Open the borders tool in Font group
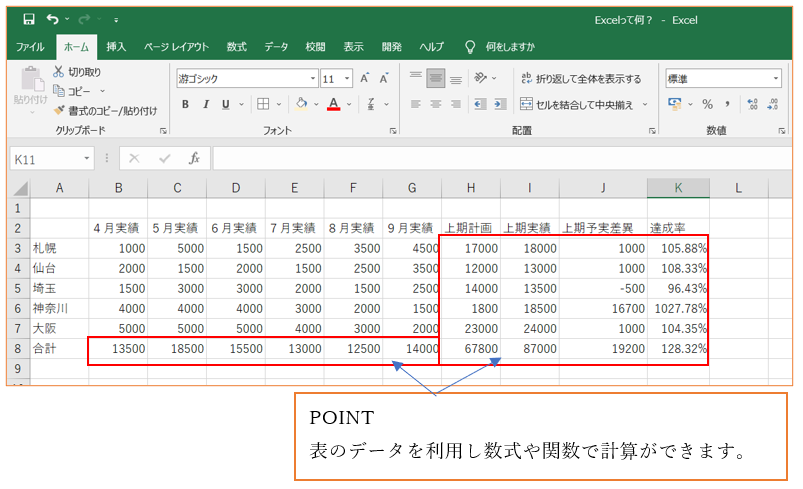This screenshot has height=489, width=803. coord(263,104)
